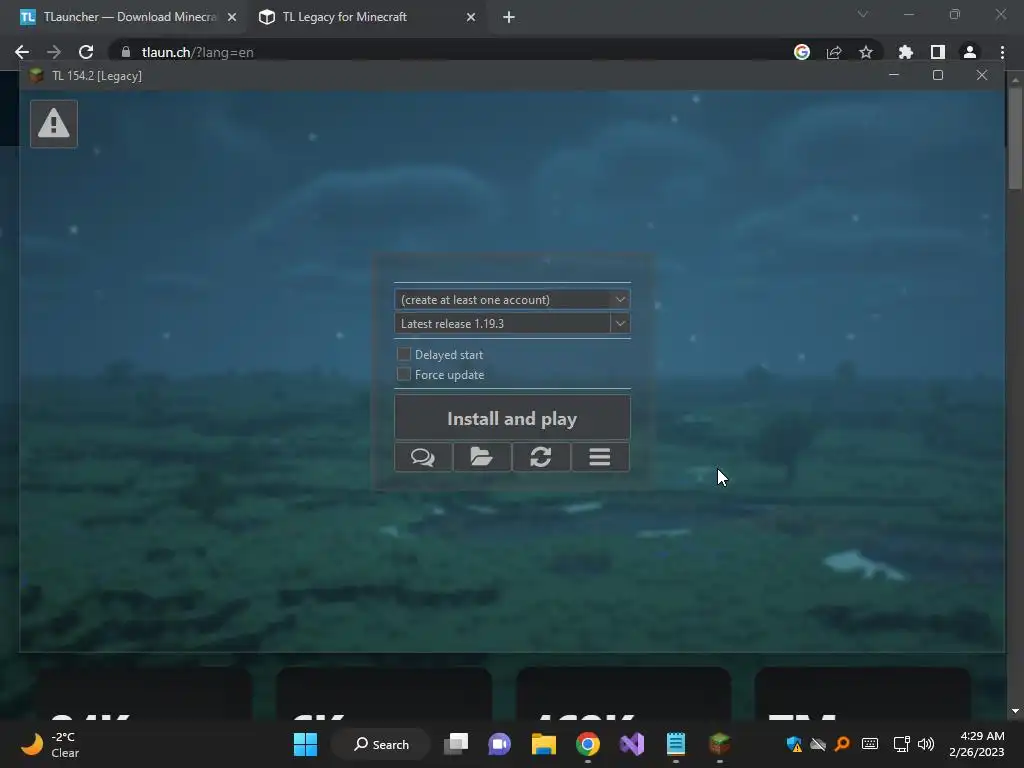Viewport: 1024px width, 768px height.
Task: Open the account selection dropdown
Action: (x=512, y=300)
